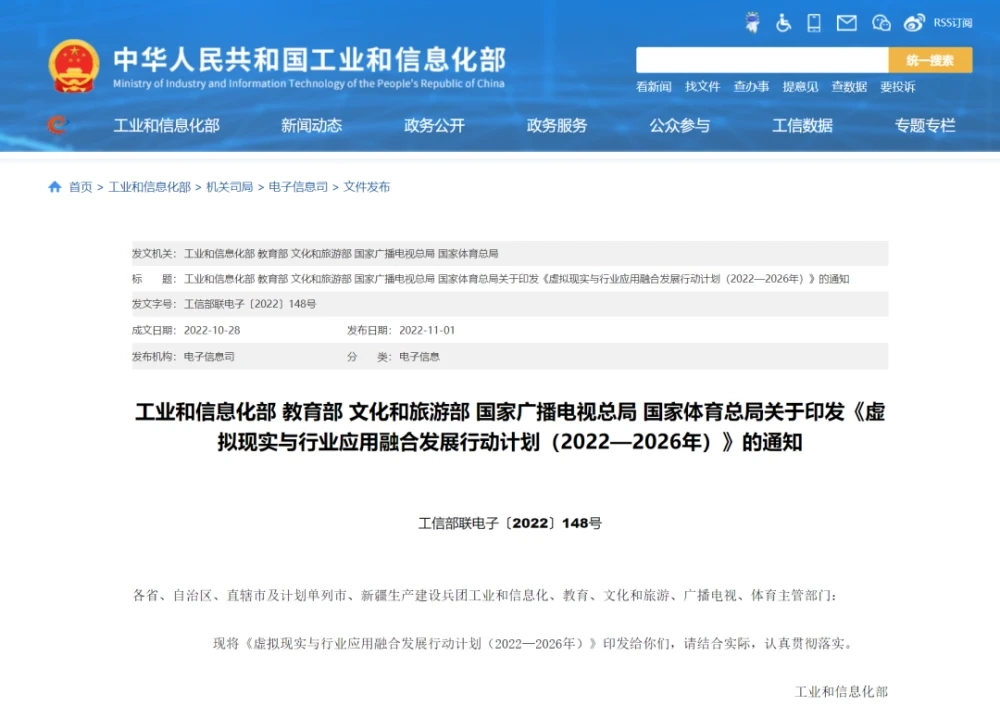Click the robot assistant icon in header
Image resolution: width=1000 pixels, height=706 pixels.
click(x=753, y=22)
